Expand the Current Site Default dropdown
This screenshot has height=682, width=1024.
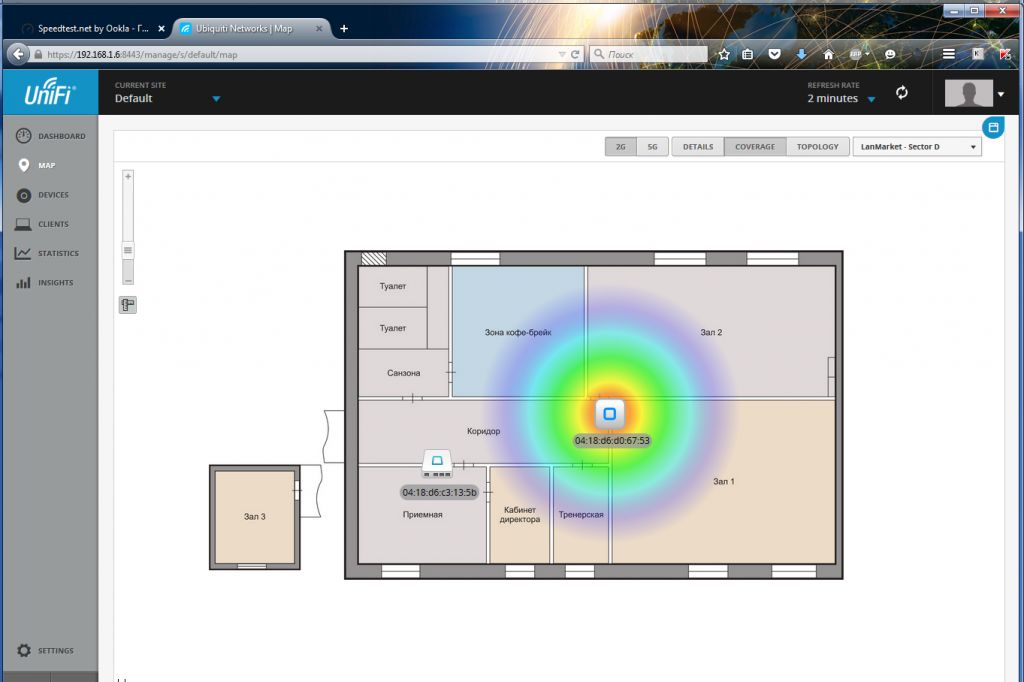(x=216, y=99)
